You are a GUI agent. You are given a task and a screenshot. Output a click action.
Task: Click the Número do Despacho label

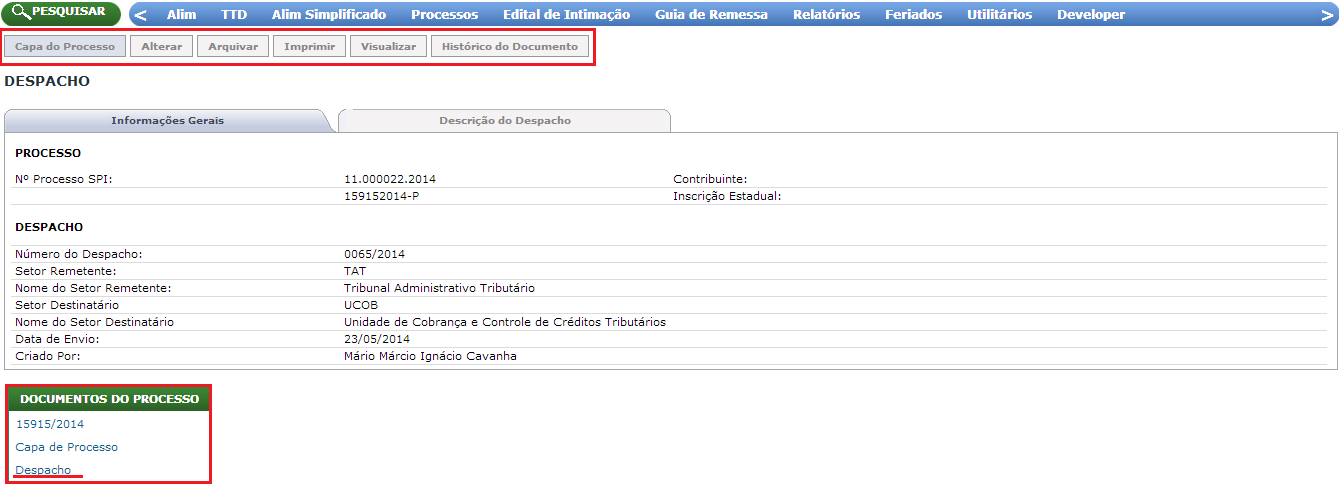click(x=79, y=254)
